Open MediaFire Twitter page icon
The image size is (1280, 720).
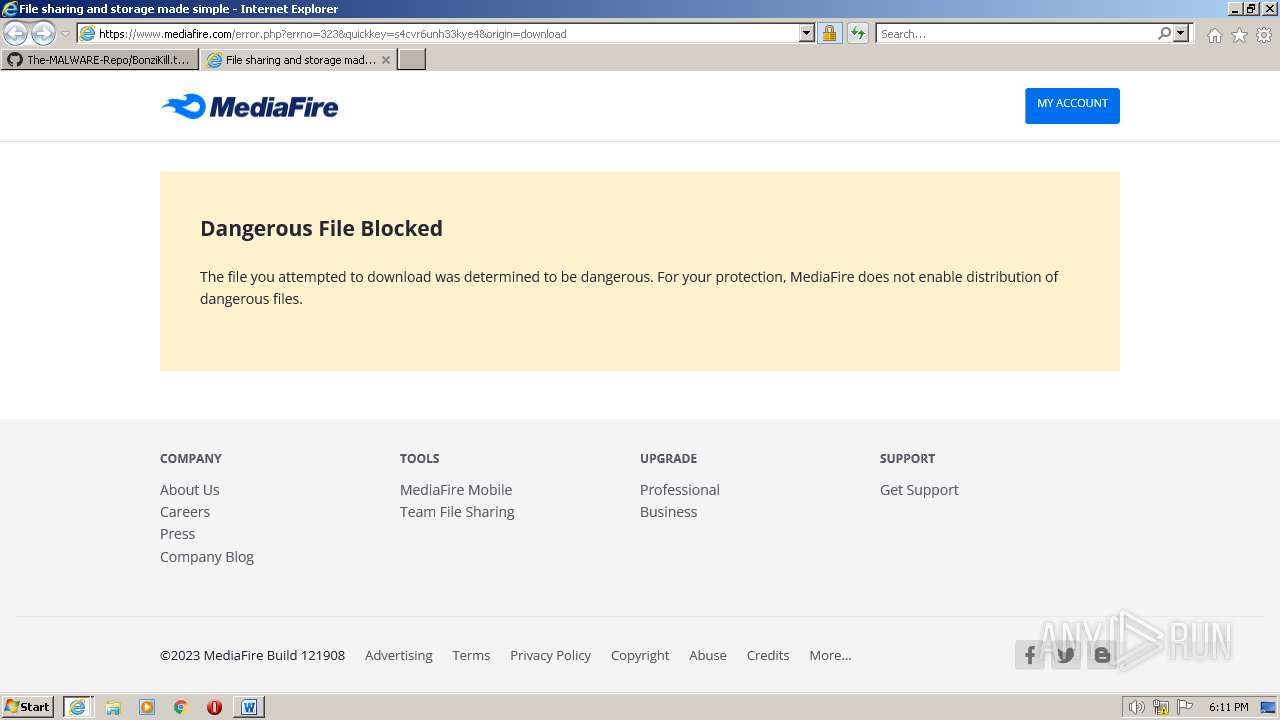[1066, 655]
